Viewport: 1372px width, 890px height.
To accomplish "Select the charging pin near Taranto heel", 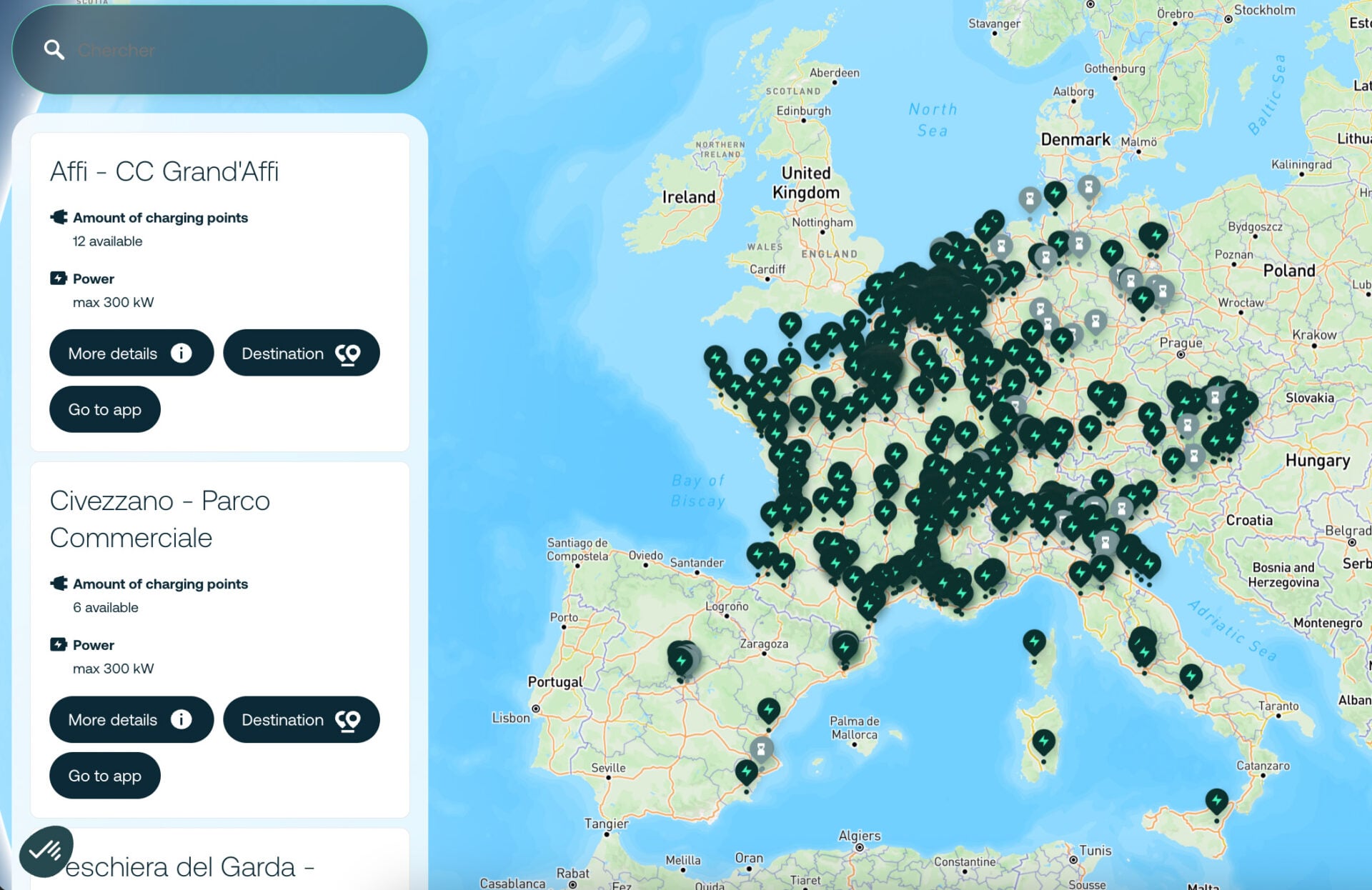I will coord(1190,675).
